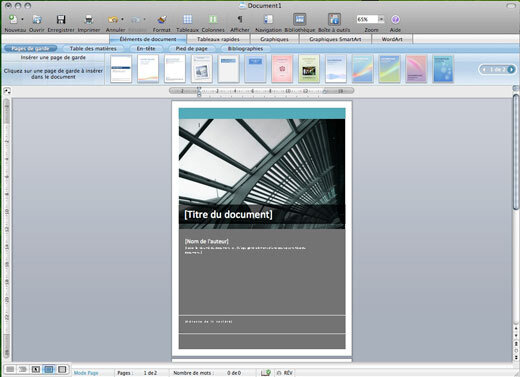Image resolution: width=520 pixels, height=377 pixels.
Task: Click the En-tête button
Action: tap(146, 49)
